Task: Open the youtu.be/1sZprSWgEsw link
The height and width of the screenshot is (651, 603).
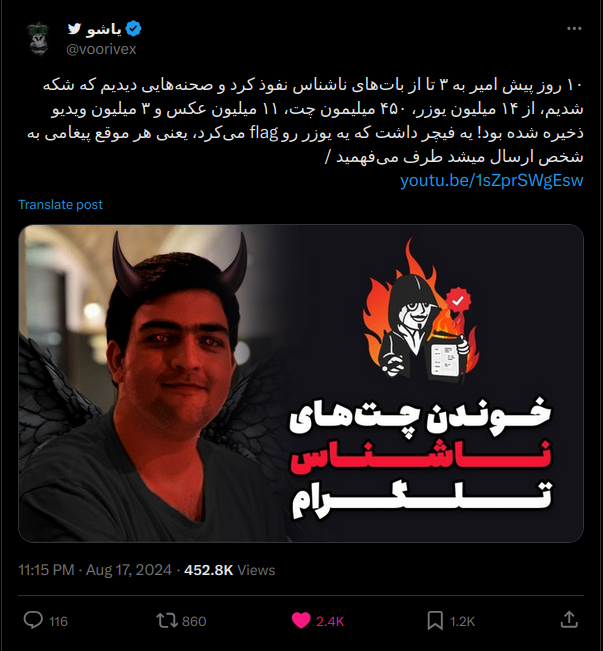Action: pyautogui.click(x=492, y=181)
